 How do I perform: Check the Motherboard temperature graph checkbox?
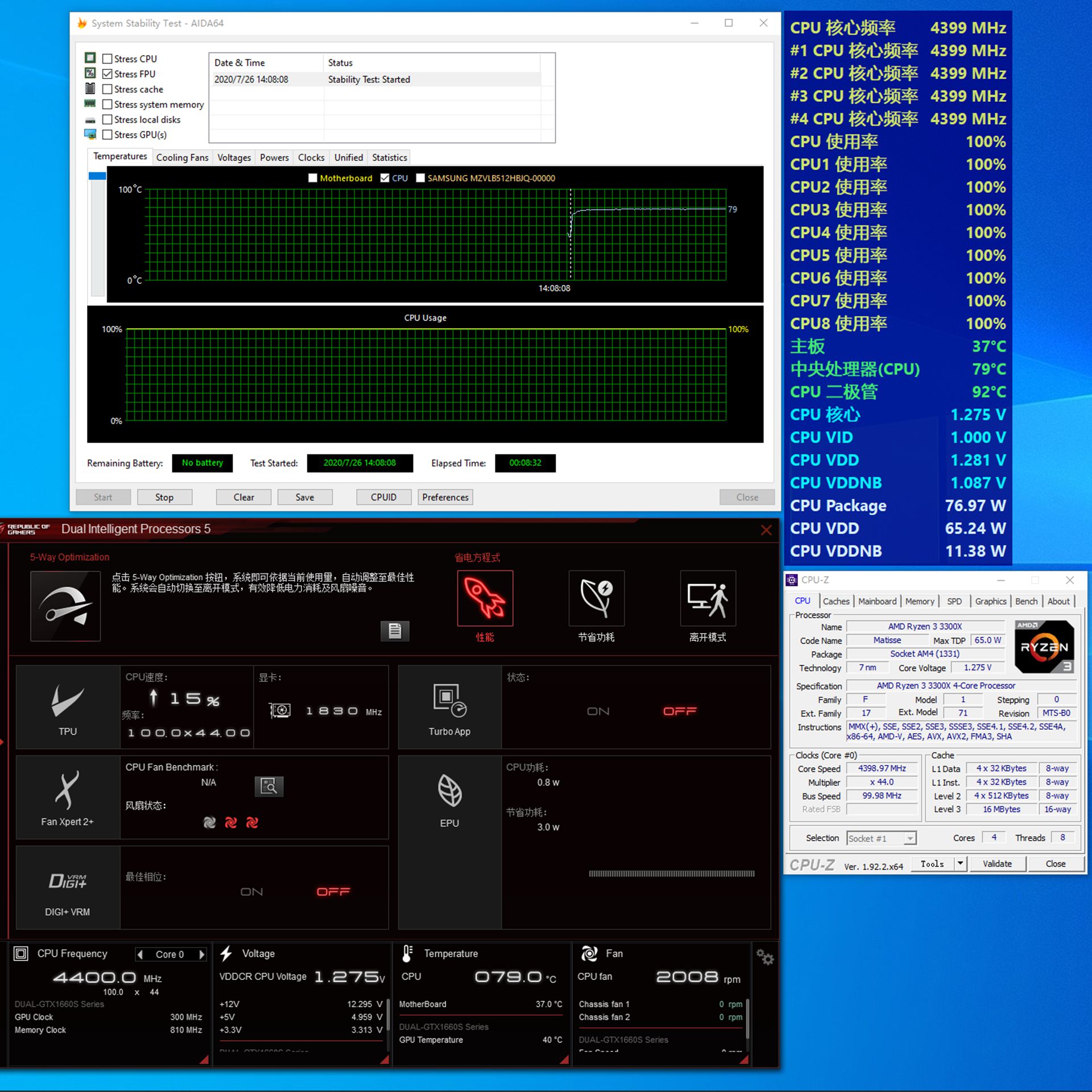312,178
